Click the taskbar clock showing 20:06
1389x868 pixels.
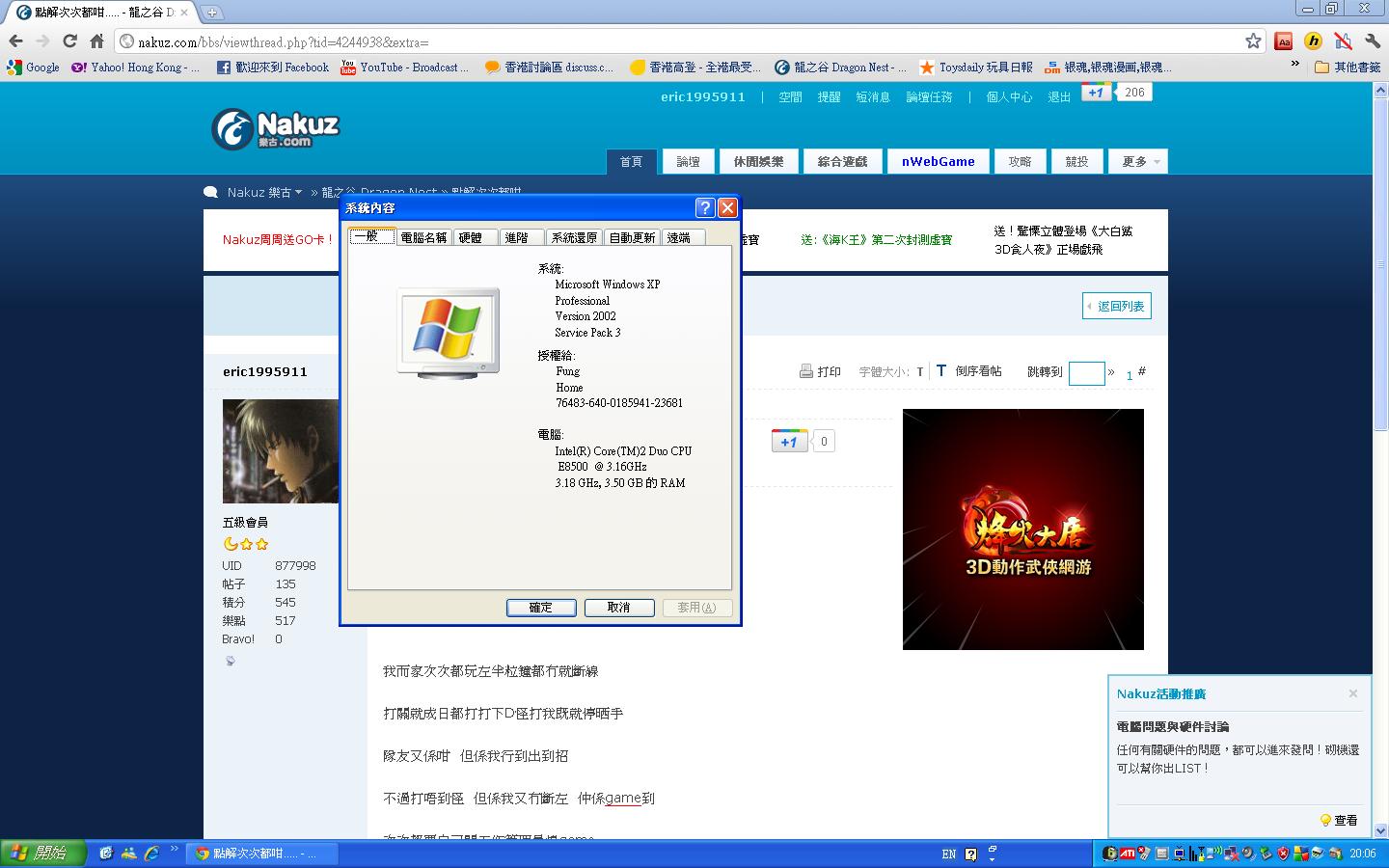click(1363, 854)
